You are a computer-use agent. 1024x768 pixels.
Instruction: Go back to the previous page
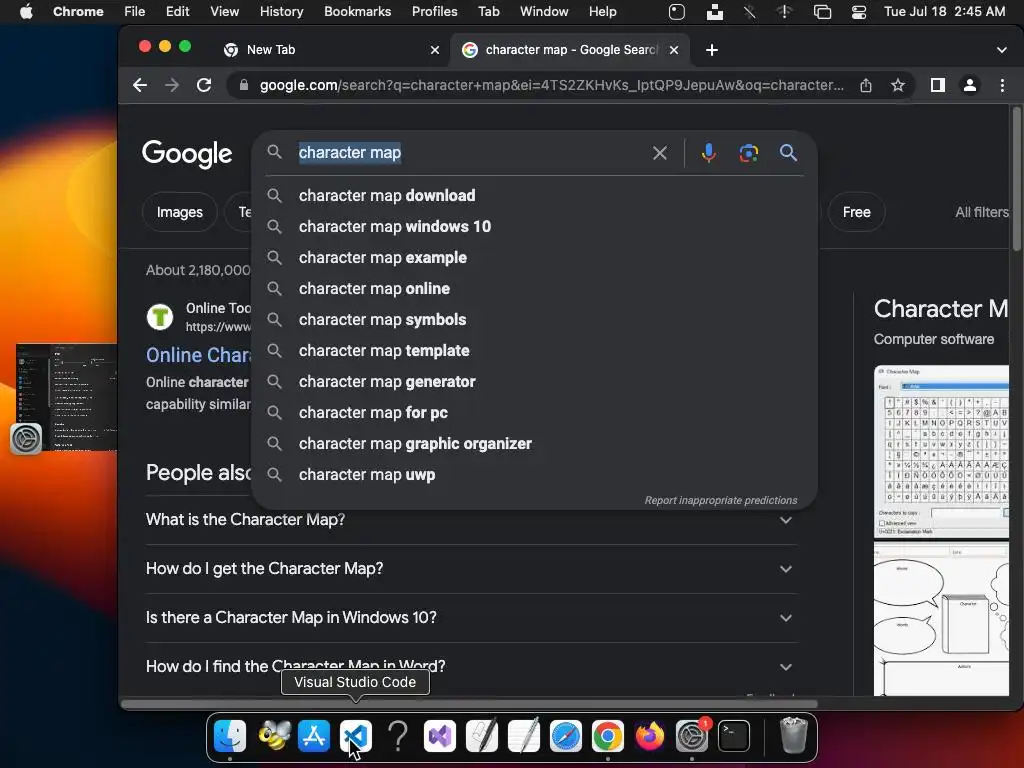coord(140,85)
